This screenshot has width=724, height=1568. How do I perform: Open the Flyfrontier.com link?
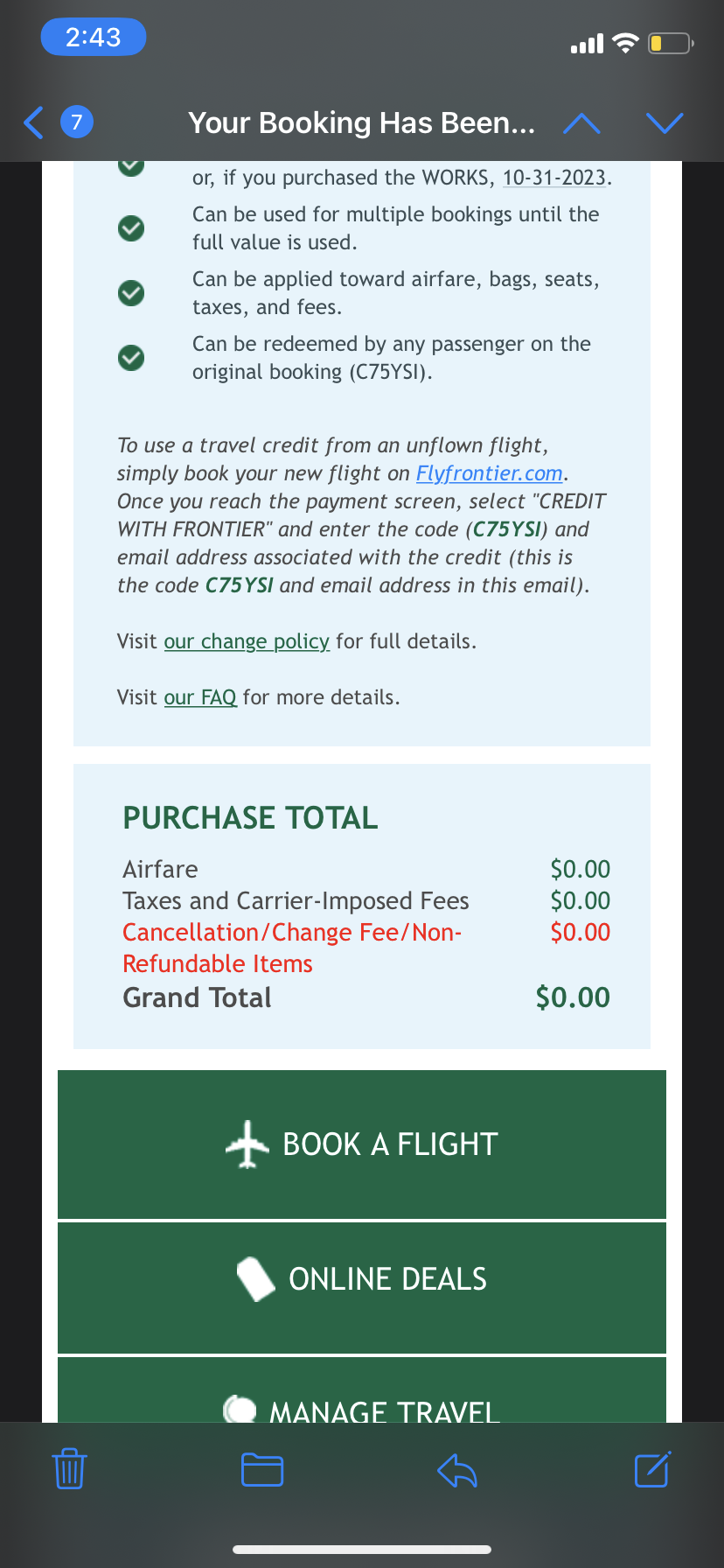click(x=489, y=473)
